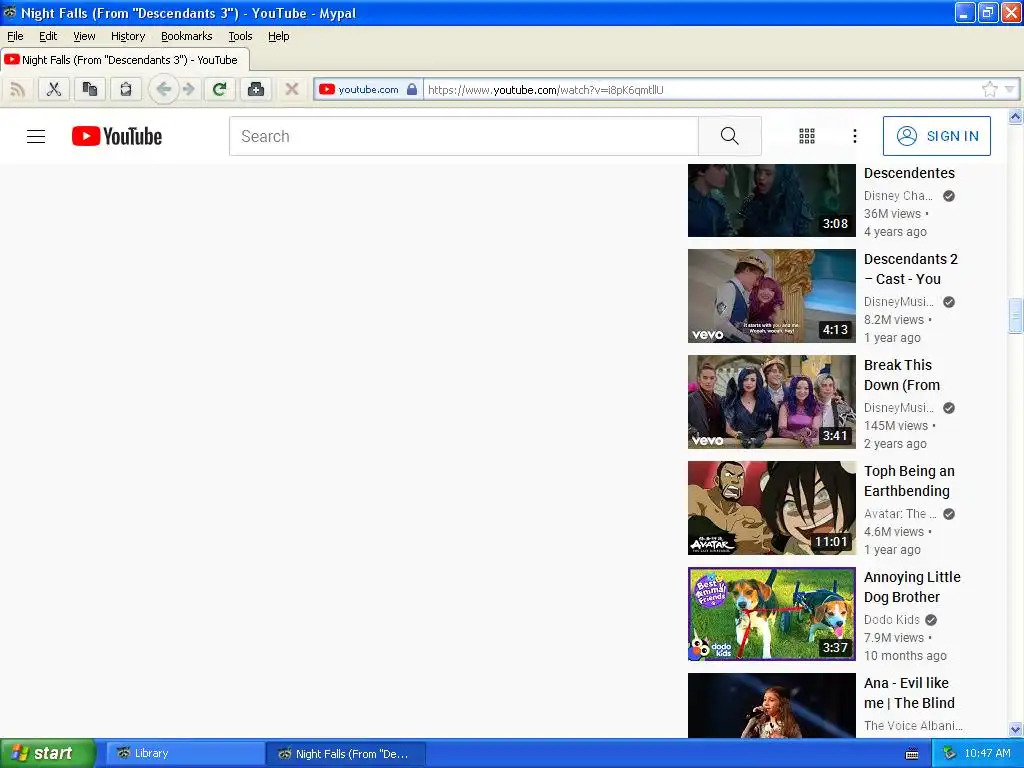This screenshot has height=768, width=1024.
Task: Open the Descendants 2 thumbnail 4:13
Action: click(771, 296)
